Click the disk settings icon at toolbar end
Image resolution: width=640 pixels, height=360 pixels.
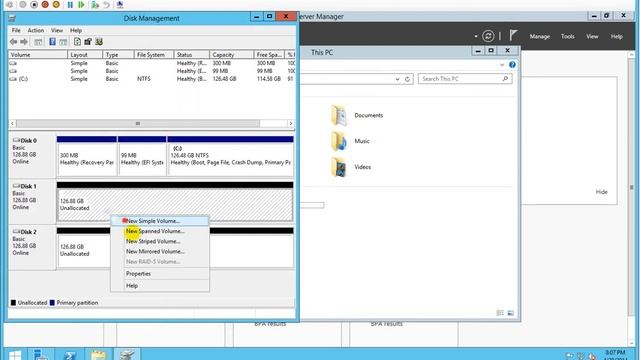pyautogui.click(x=99, y=42)
